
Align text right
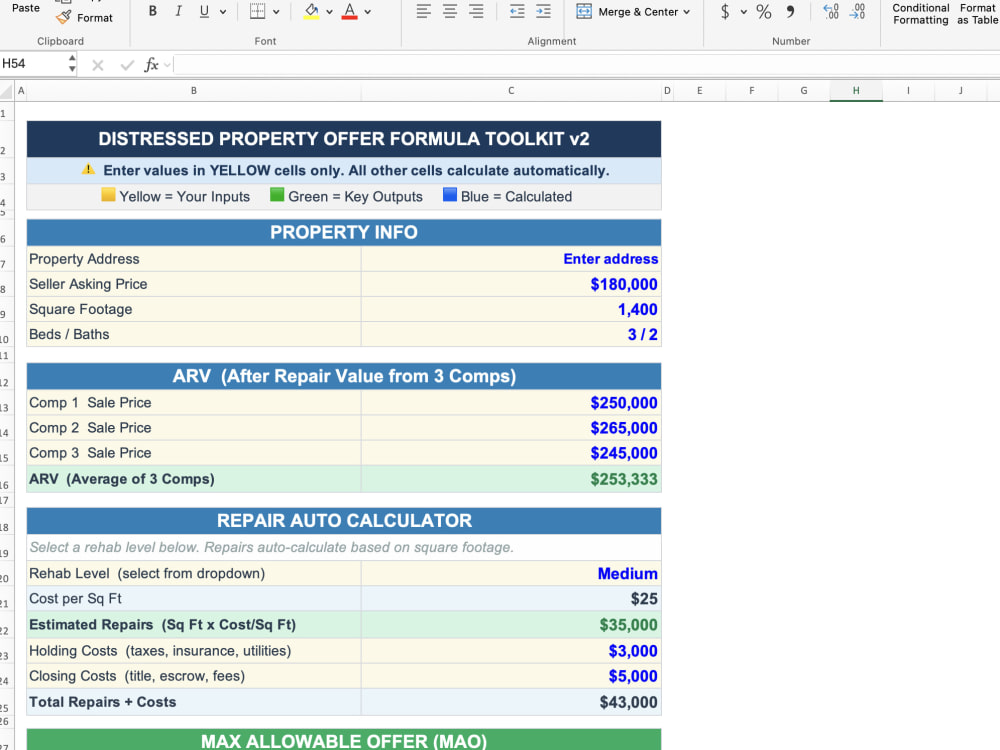[x=476, y=11]
